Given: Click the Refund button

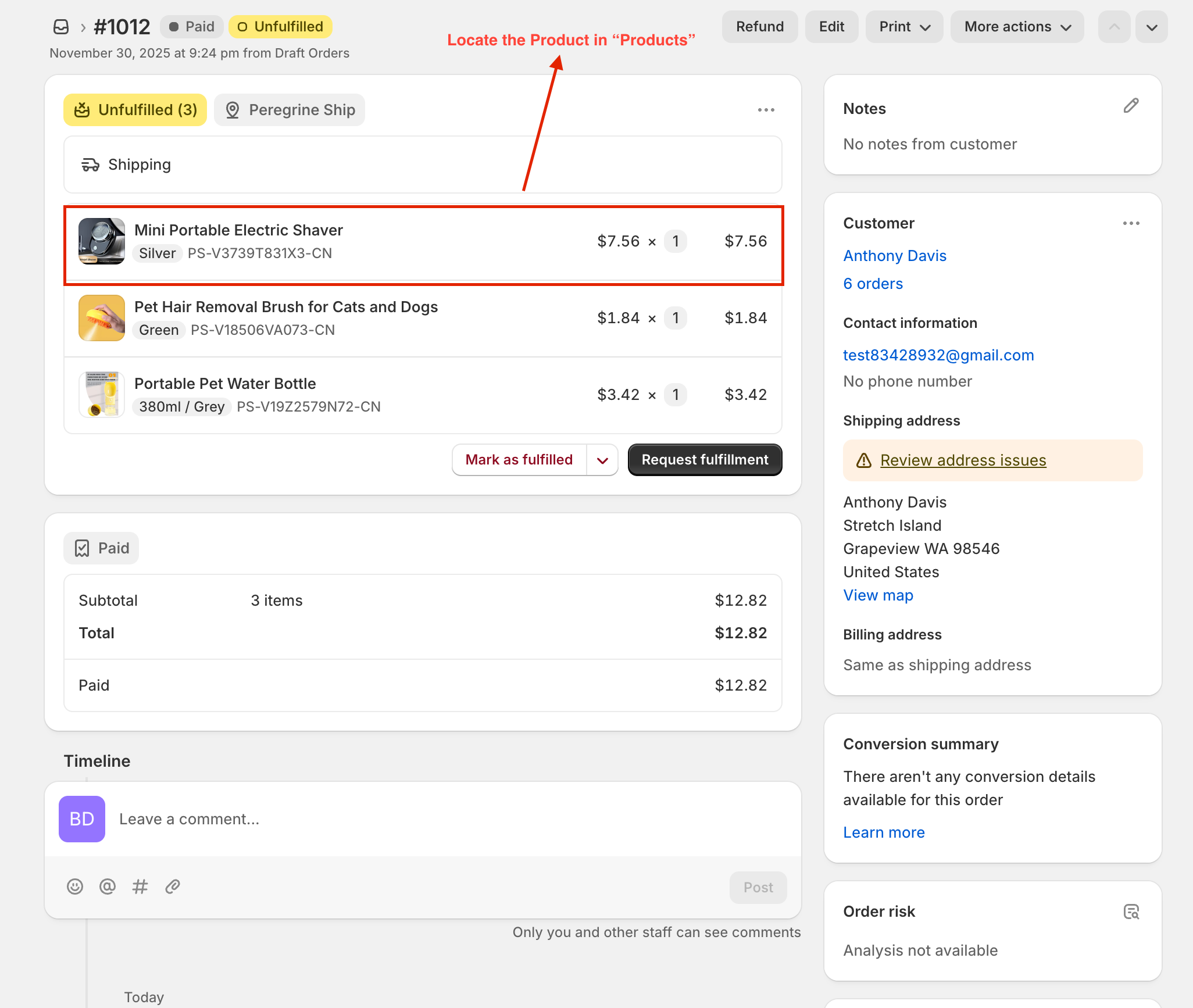Looking at the screenshot, I should 759,27.
